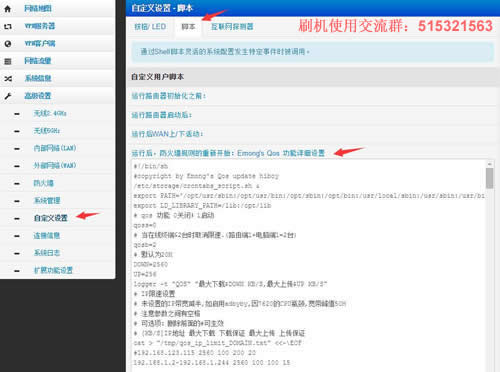Expand the 运行后WAN上/下活动 script section
The image size is (500, 372).
(167, 134)
